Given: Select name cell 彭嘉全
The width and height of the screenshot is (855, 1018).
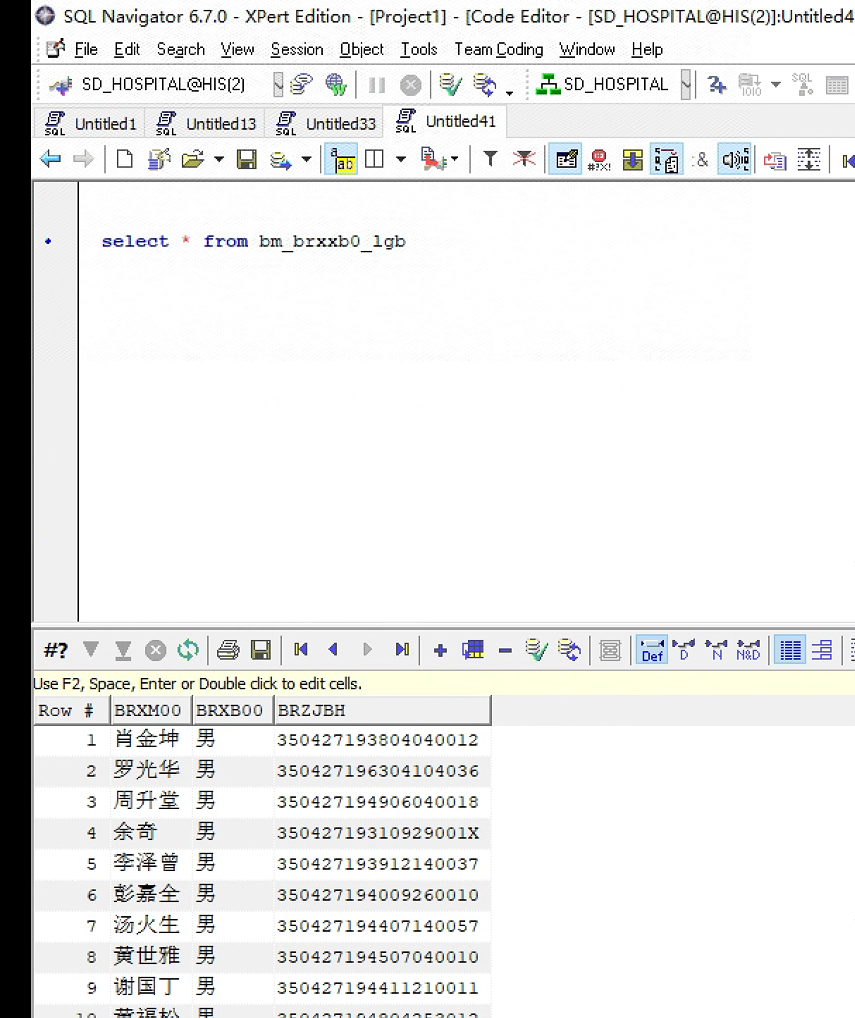Looking at the screenshot, I should (151, 894).
